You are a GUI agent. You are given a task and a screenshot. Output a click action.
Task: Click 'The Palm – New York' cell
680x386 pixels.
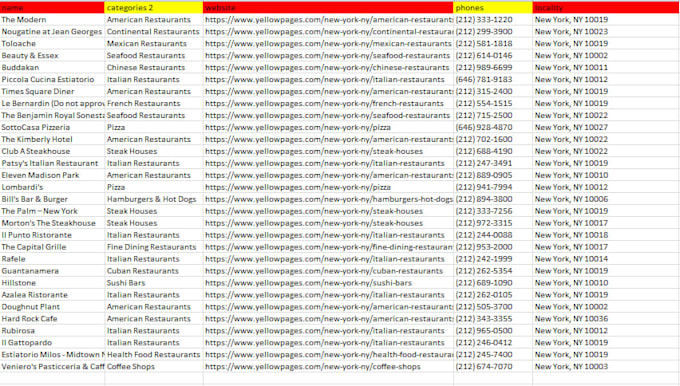point(52,211)
